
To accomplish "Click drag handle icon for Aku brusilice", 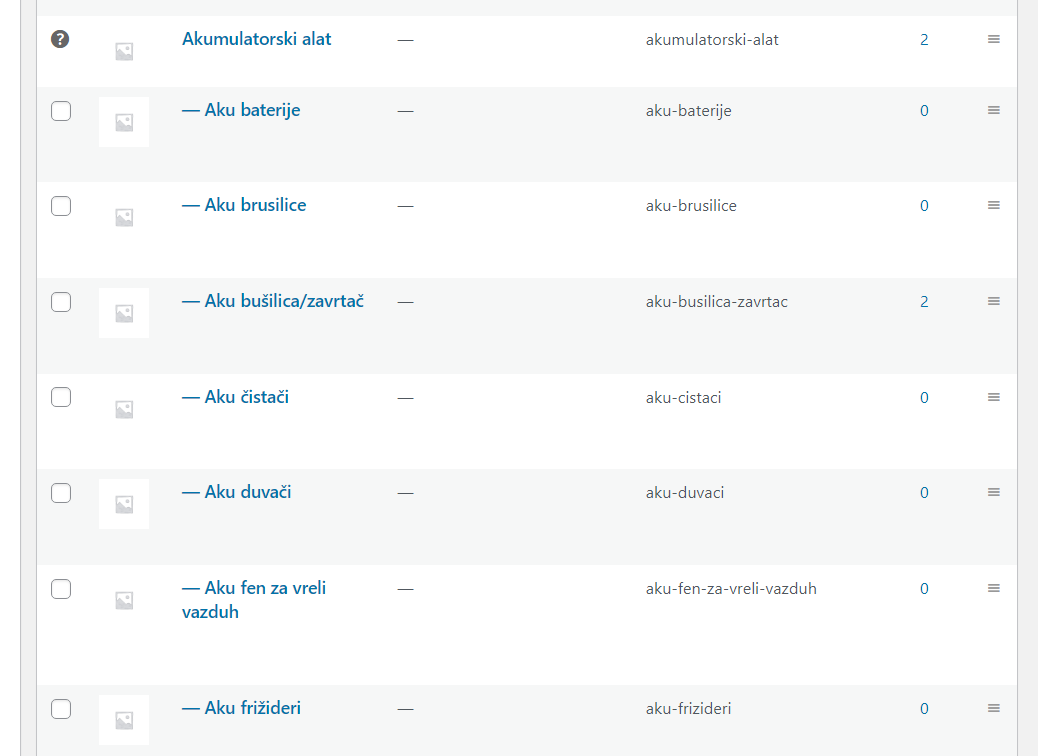I will pos(994,205).
